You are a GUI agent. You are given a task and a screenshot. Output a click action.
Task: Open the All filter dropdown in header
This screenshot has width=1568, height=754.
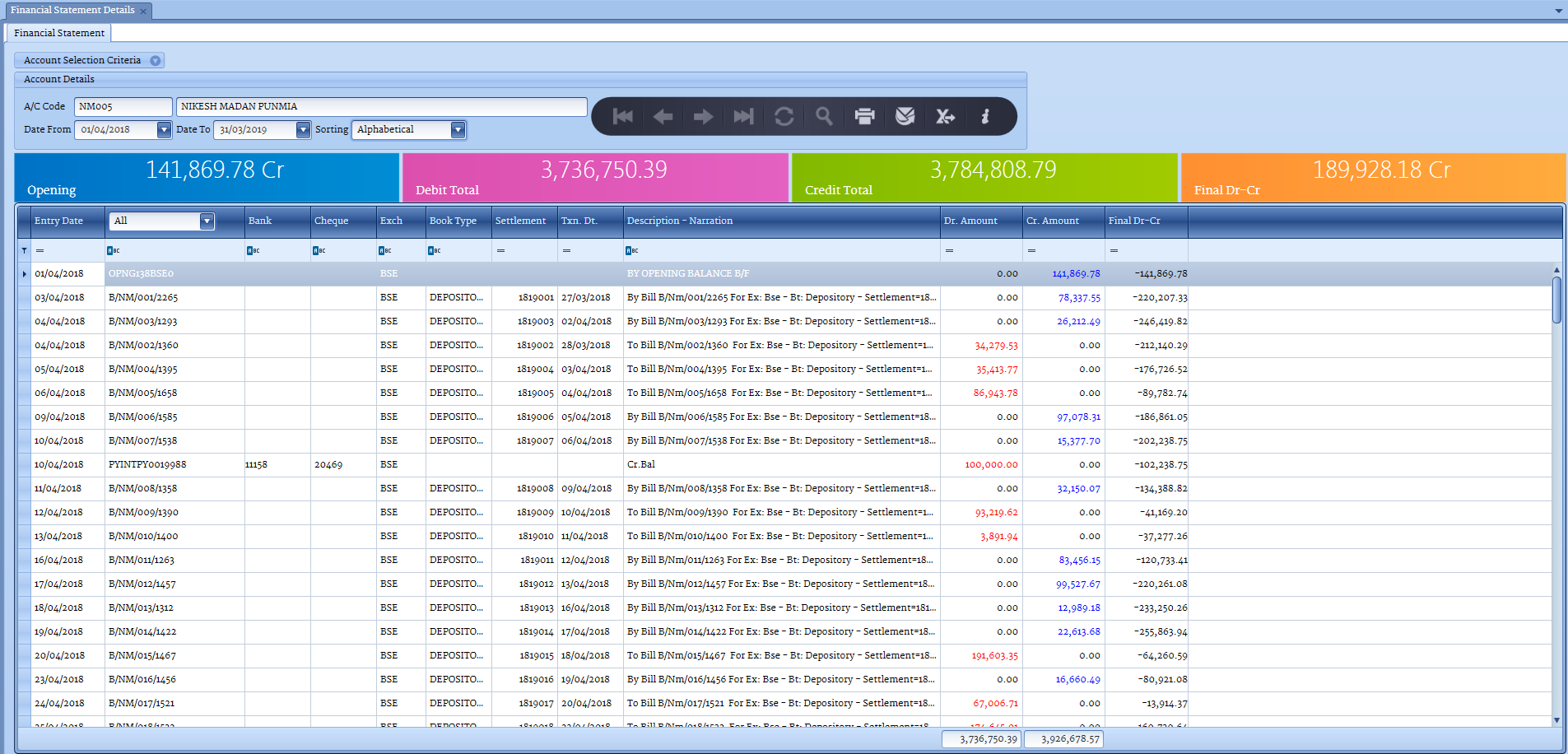coord(207,221)
